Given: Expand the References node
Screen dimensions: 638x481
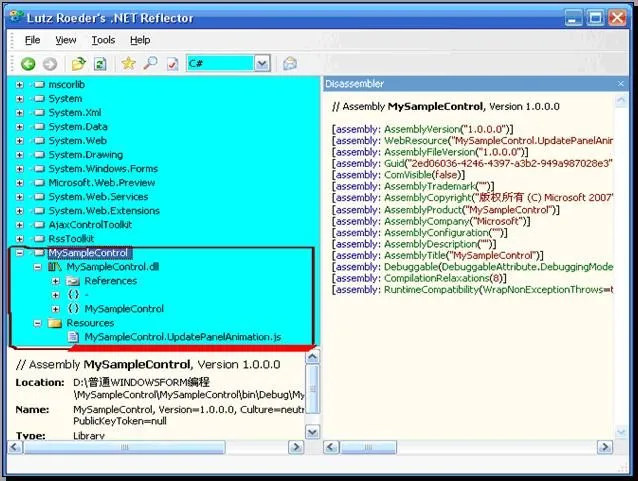Looking at the screenshot, I should click(x=56, y=281).
